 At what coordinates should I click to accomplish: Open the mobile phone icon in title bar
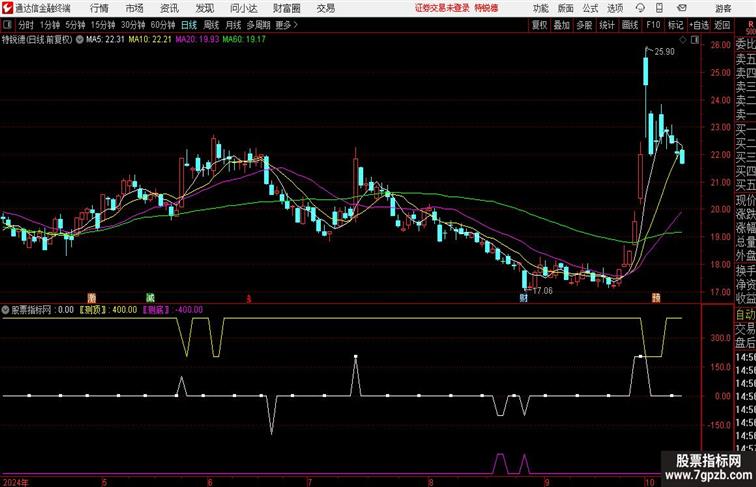pyautogui.click(x=660, y=8)
